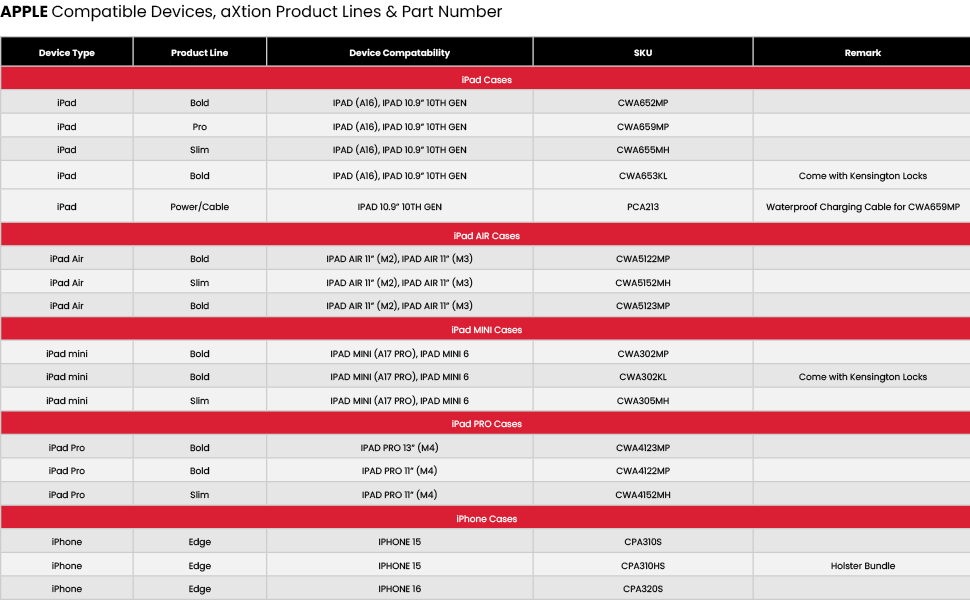Click the iPad PRO Cases section banner

[486, 423]
